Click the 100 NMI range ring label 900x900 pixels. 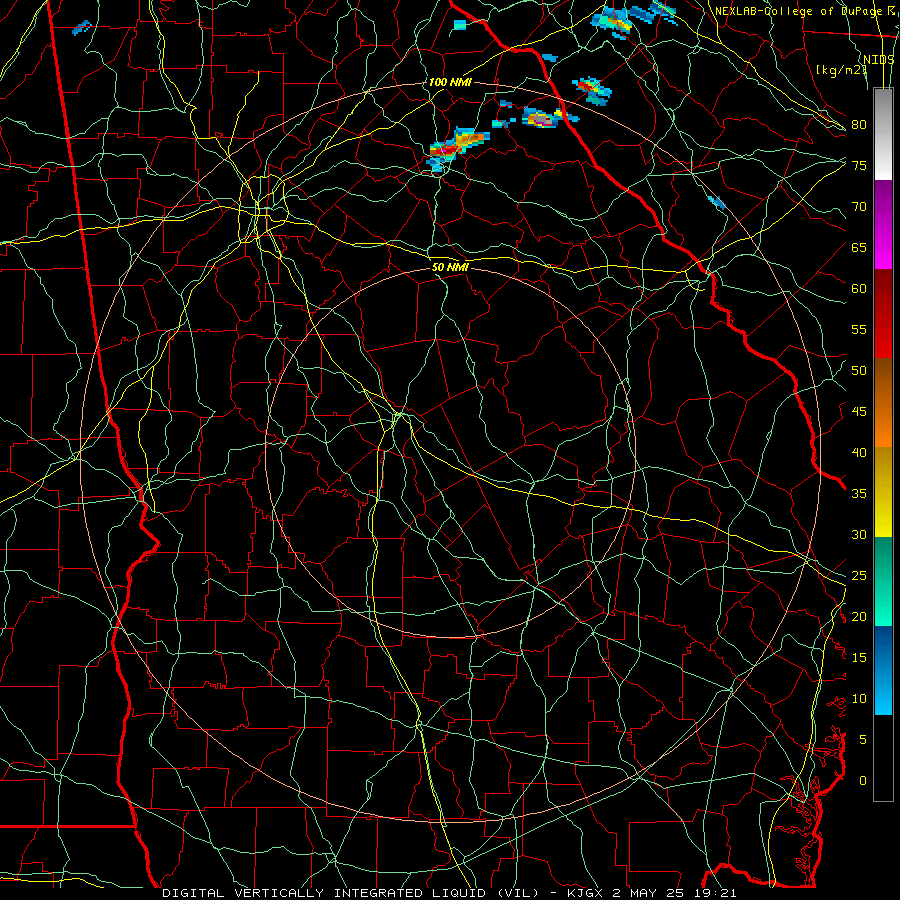point(450,82)
